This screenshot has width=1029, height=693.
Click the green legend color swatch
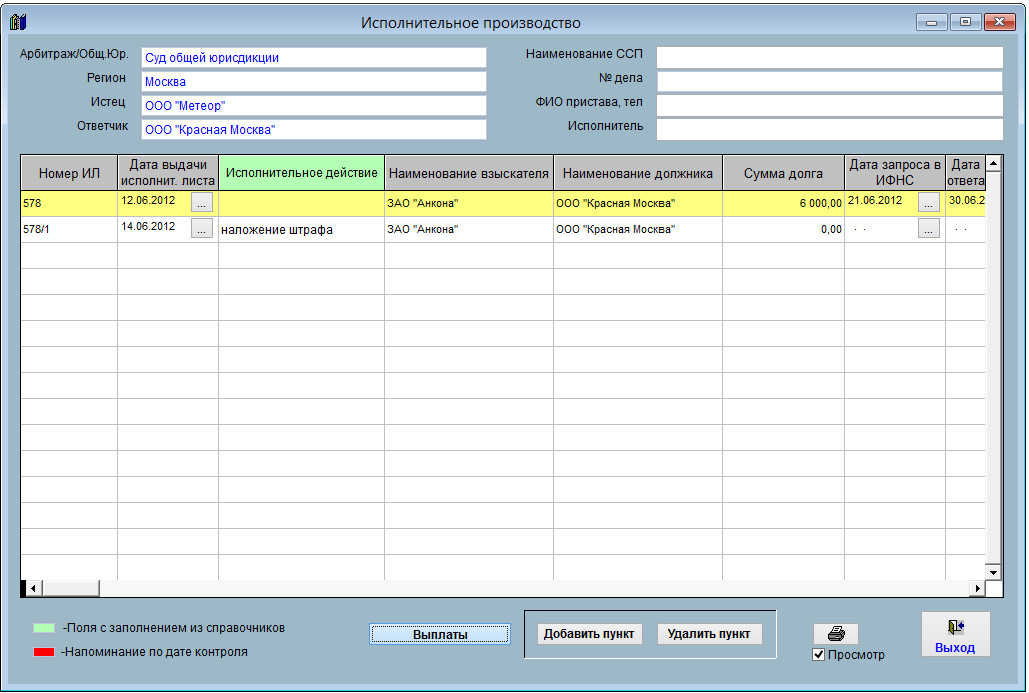[43, 629]
